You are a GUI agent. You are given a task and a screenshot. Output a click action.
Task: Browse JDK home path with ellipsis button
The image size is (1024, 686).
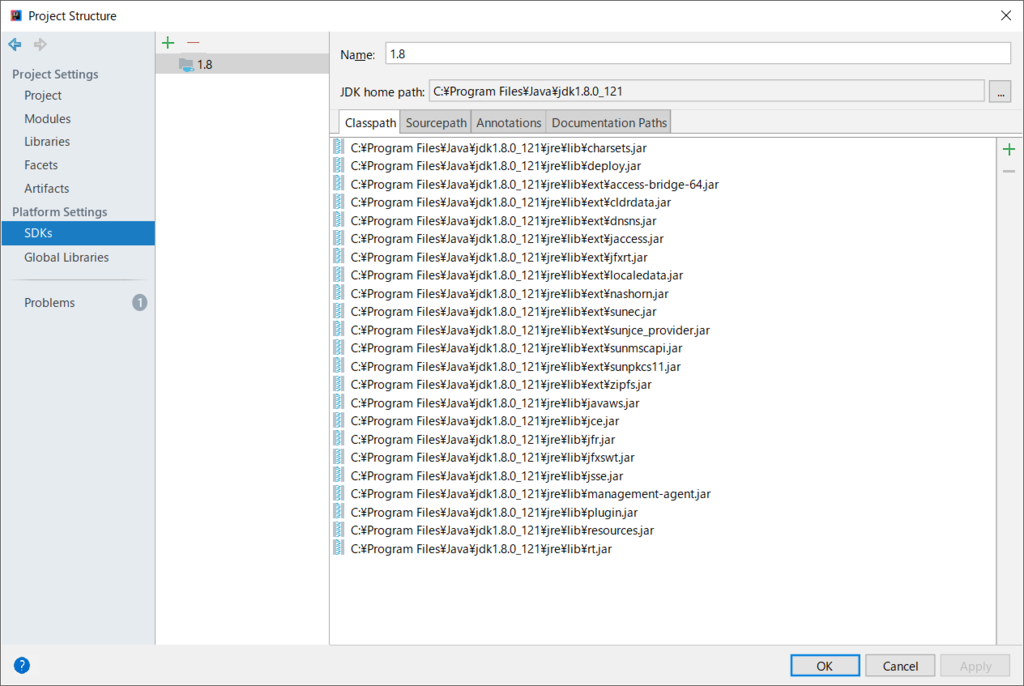coord(1000,91)
